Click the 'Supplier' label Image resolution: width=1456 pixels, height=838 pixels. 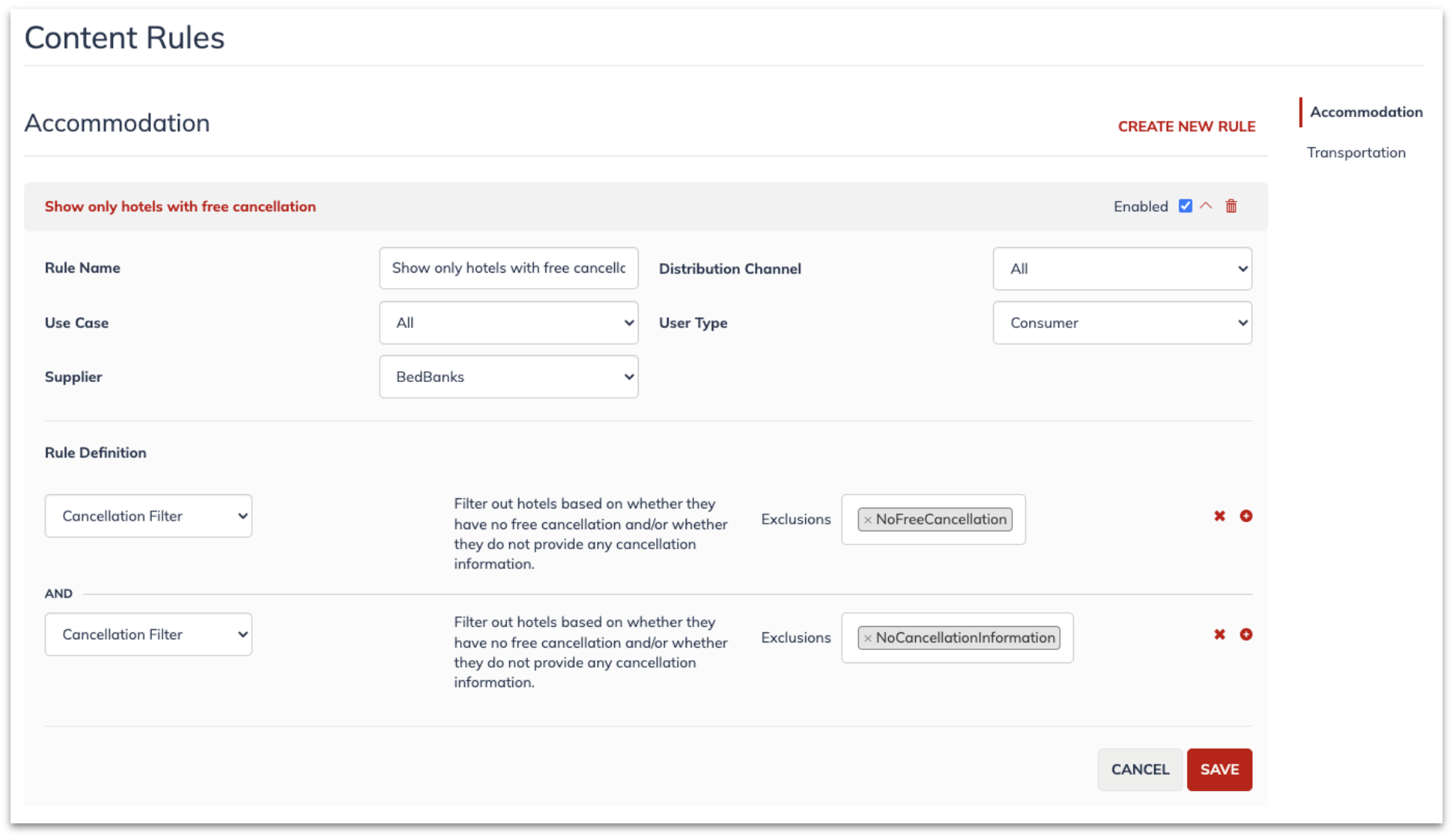pyautogui.click(x=73, y=377)
